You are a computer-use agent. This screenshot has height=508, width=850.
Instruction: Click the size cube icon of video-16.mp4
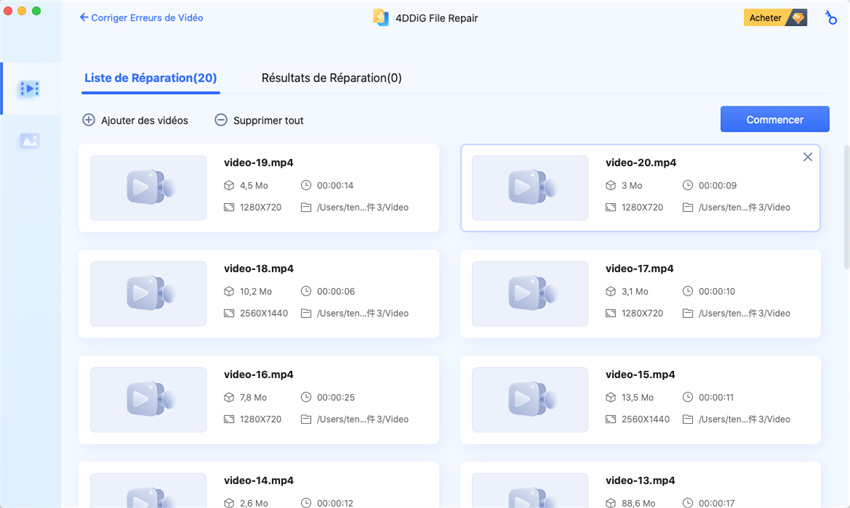[x=229, y=397]
